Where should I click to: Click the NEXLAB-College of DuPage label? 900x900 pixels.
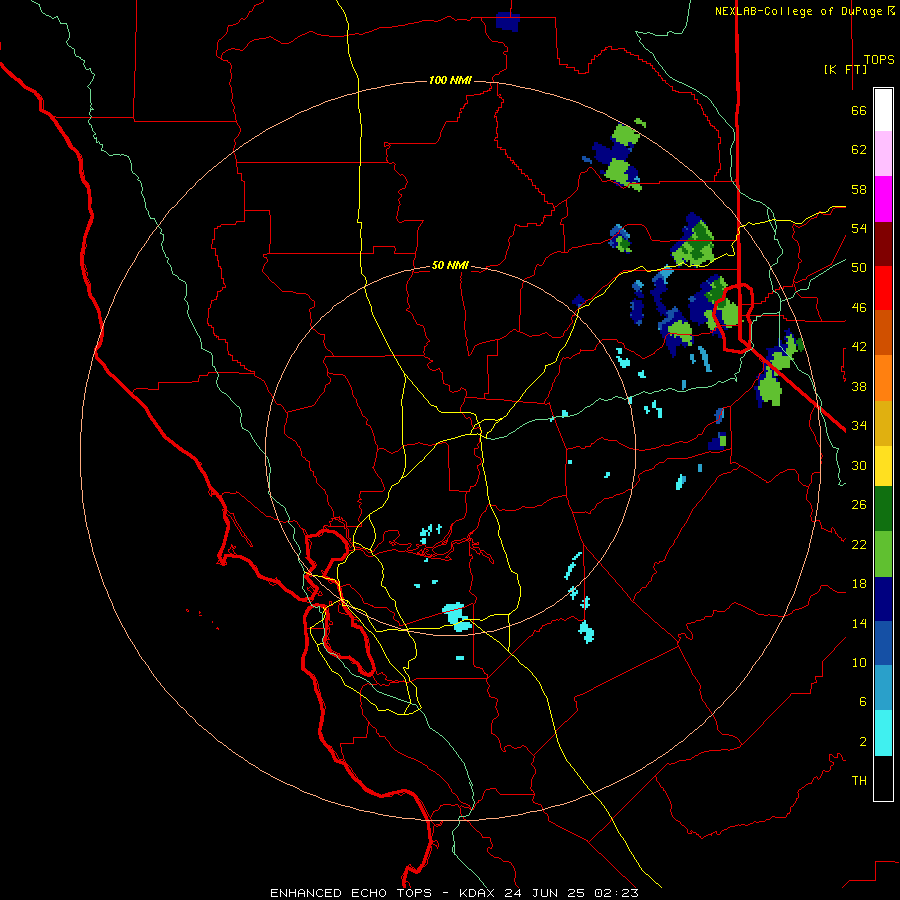pyautogui.click(x=798, y=11)
